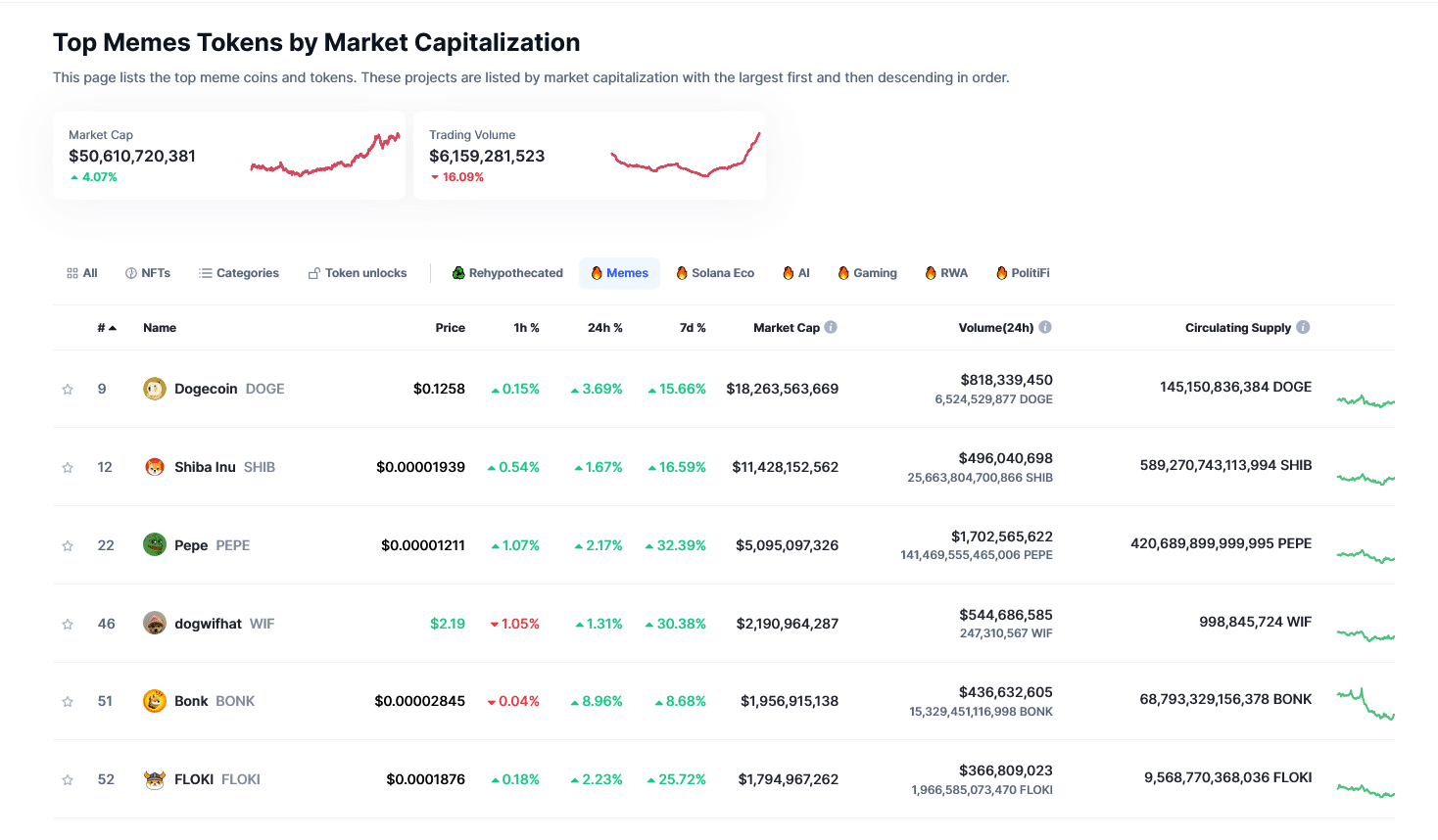Switch to the All tab
This screenshot has height=840, width=1438.
(x=82, y=273)
